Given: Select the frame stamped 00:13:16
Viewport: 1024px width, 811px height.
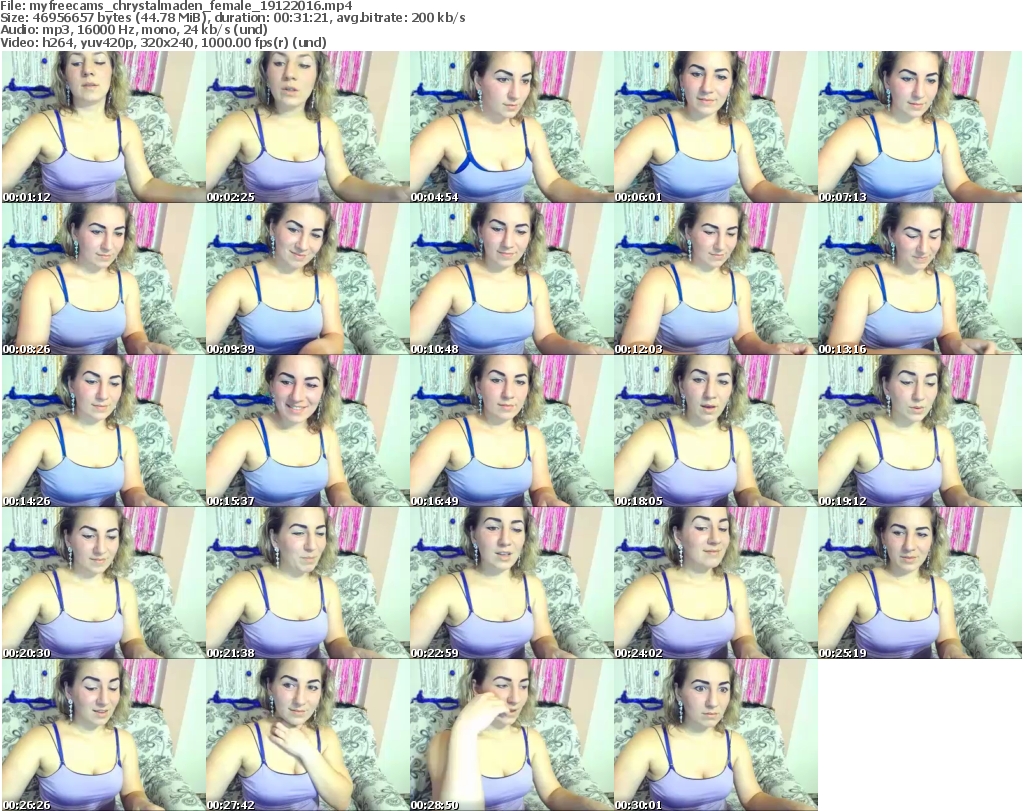Looking at the screenshot, I should tap(920, 279).
